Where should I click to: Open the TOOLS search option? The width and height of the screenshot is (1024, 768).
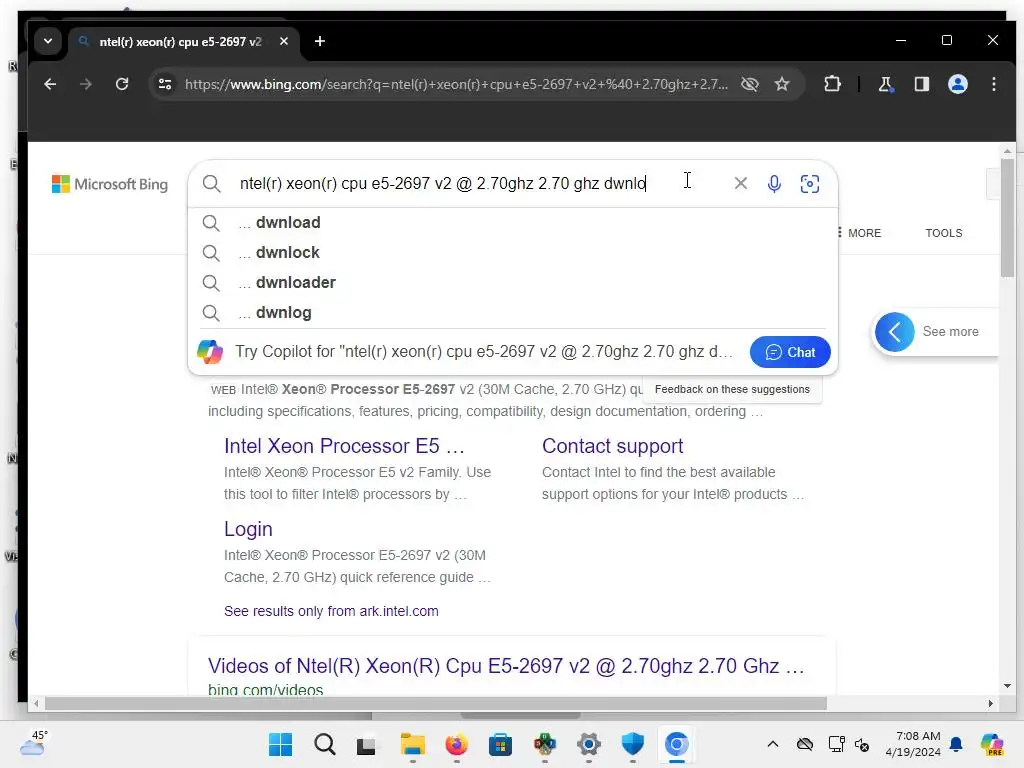click(943, 233)
